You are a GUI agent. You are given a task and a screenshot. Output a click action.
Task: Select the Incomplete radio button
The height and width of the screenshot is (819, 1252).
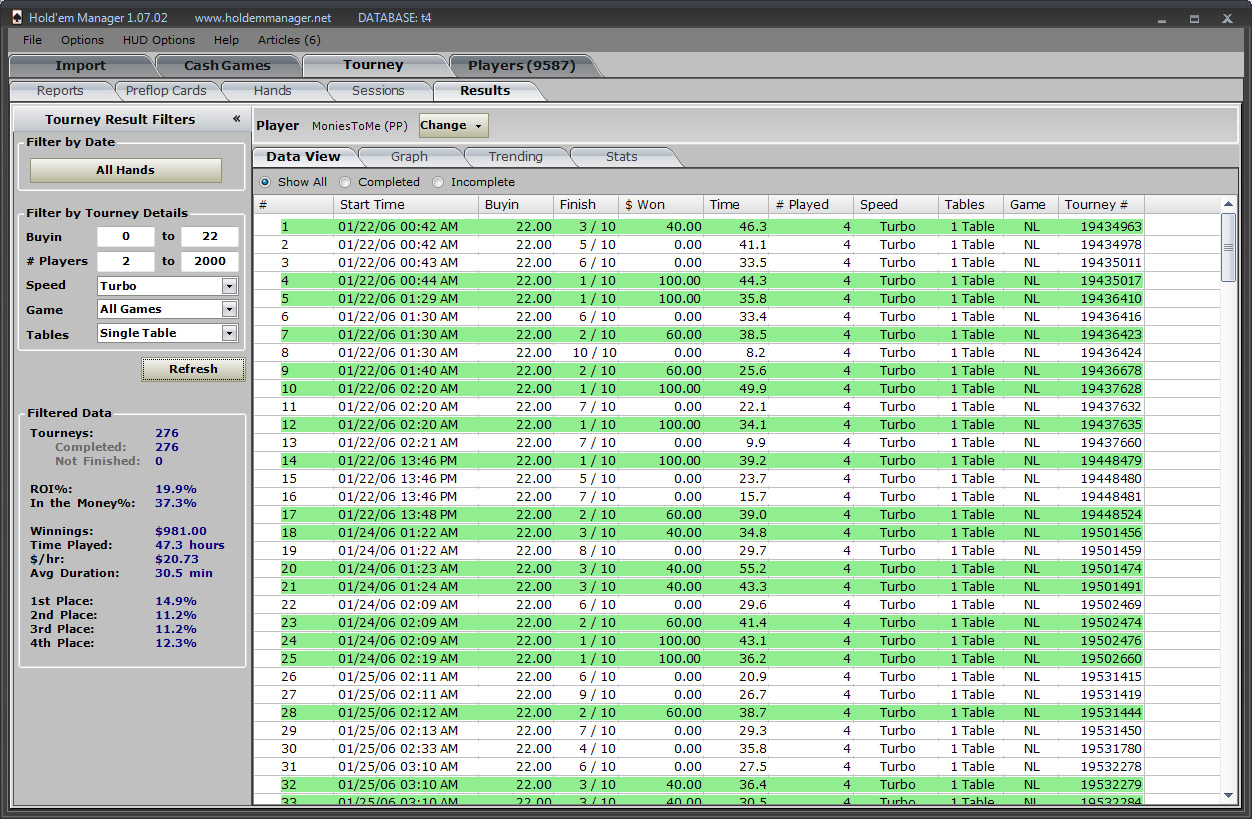pos(438,182)
